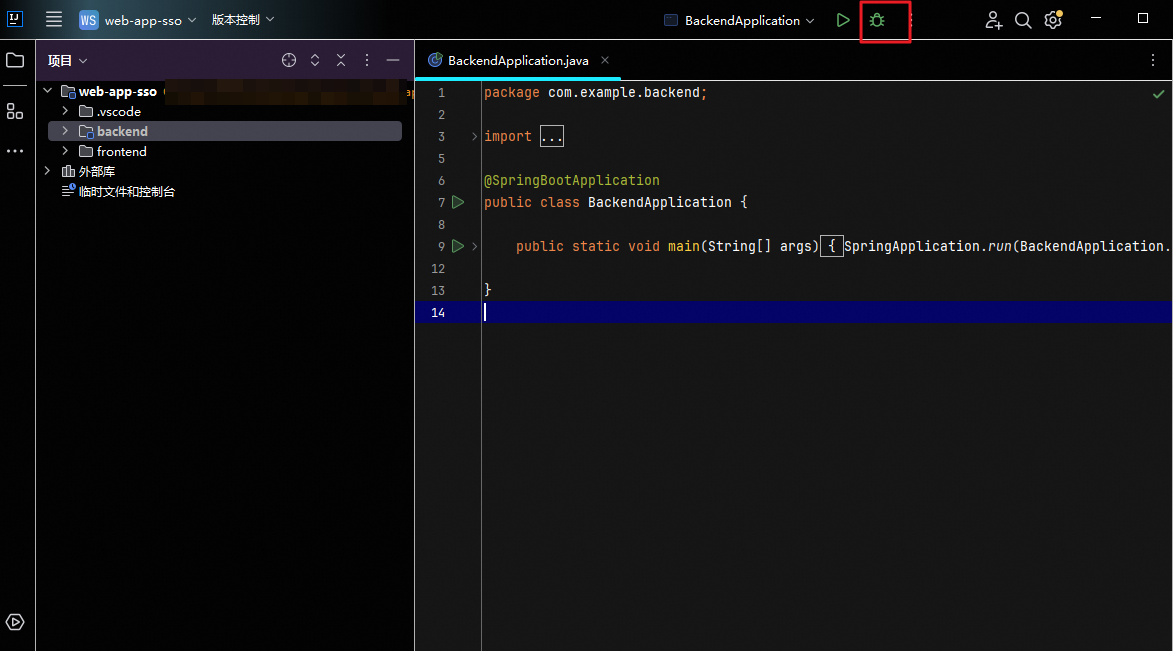Run BackendApplication with the green play icon
Screen dimensions: 1173x651
(x=843, y=20)
